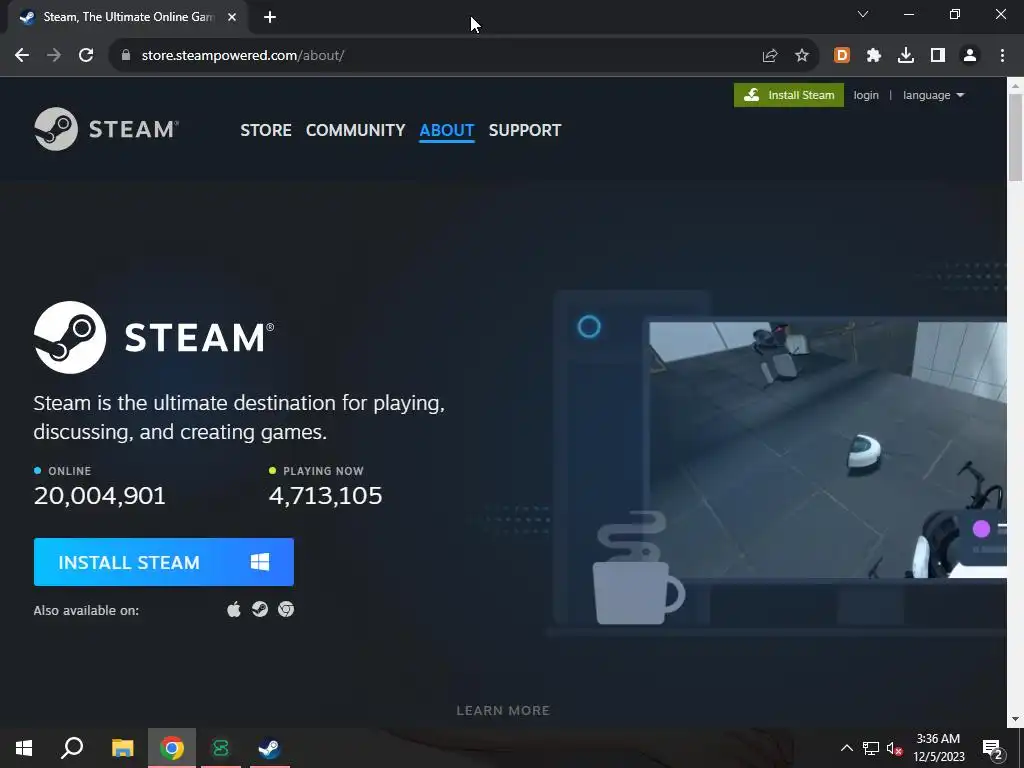Click the Portal gameplay video preview
This screenshot has width=1024, height=768.
827,449
